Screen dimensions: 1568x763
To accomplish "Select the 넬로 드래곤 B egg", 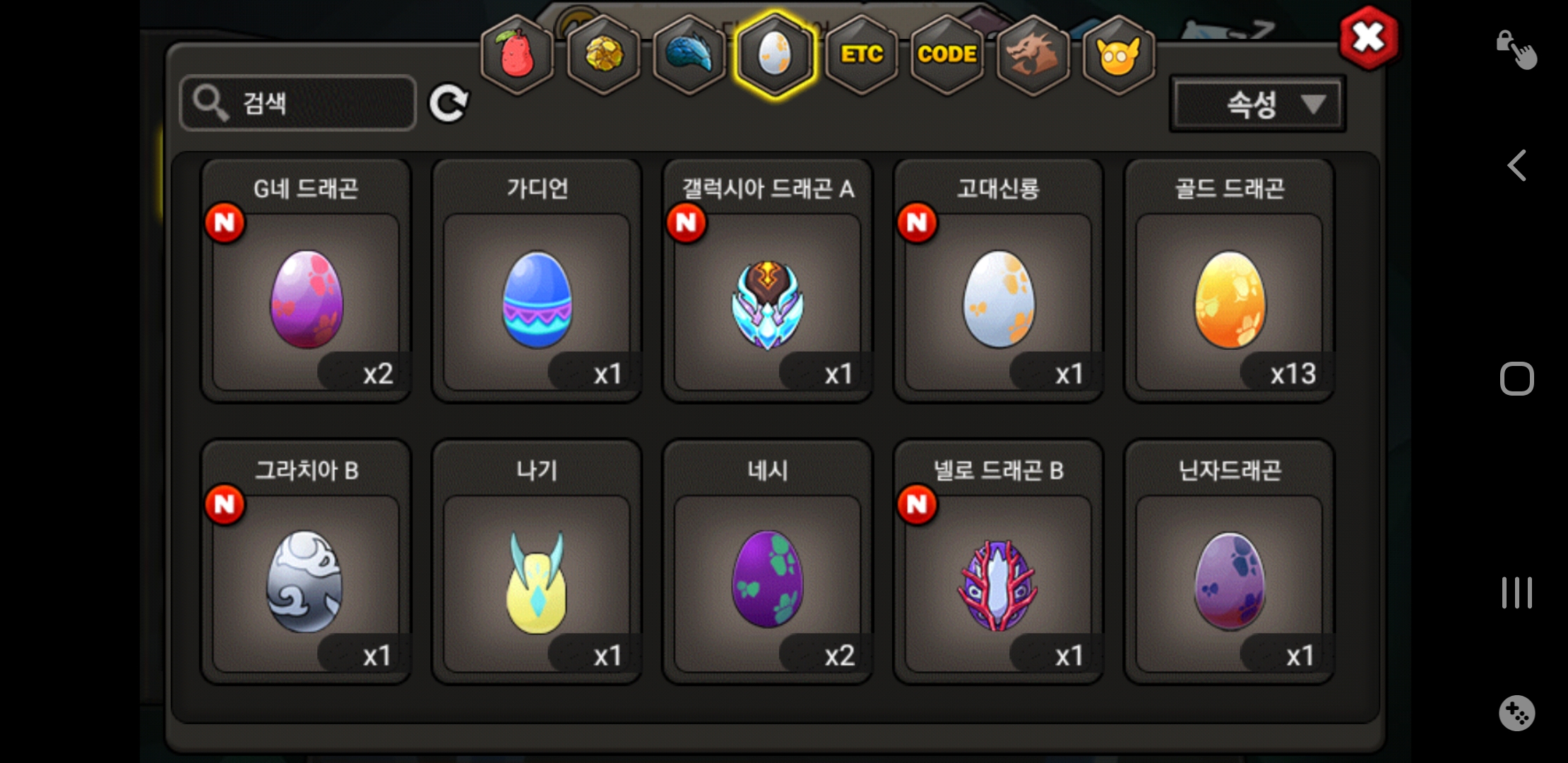I will coord(998,562).
